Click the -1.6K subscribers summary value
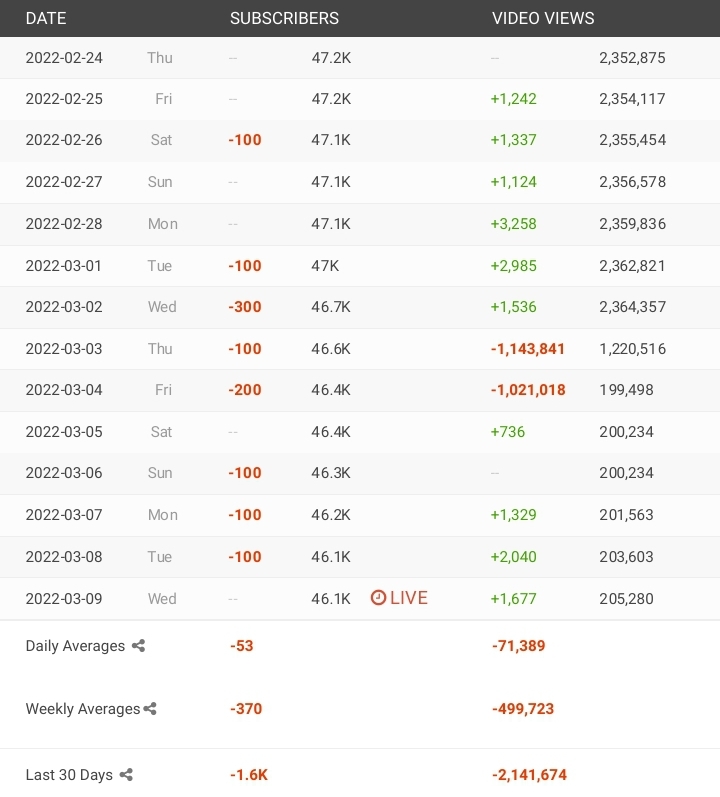The image size is (720, 797). 248,775
